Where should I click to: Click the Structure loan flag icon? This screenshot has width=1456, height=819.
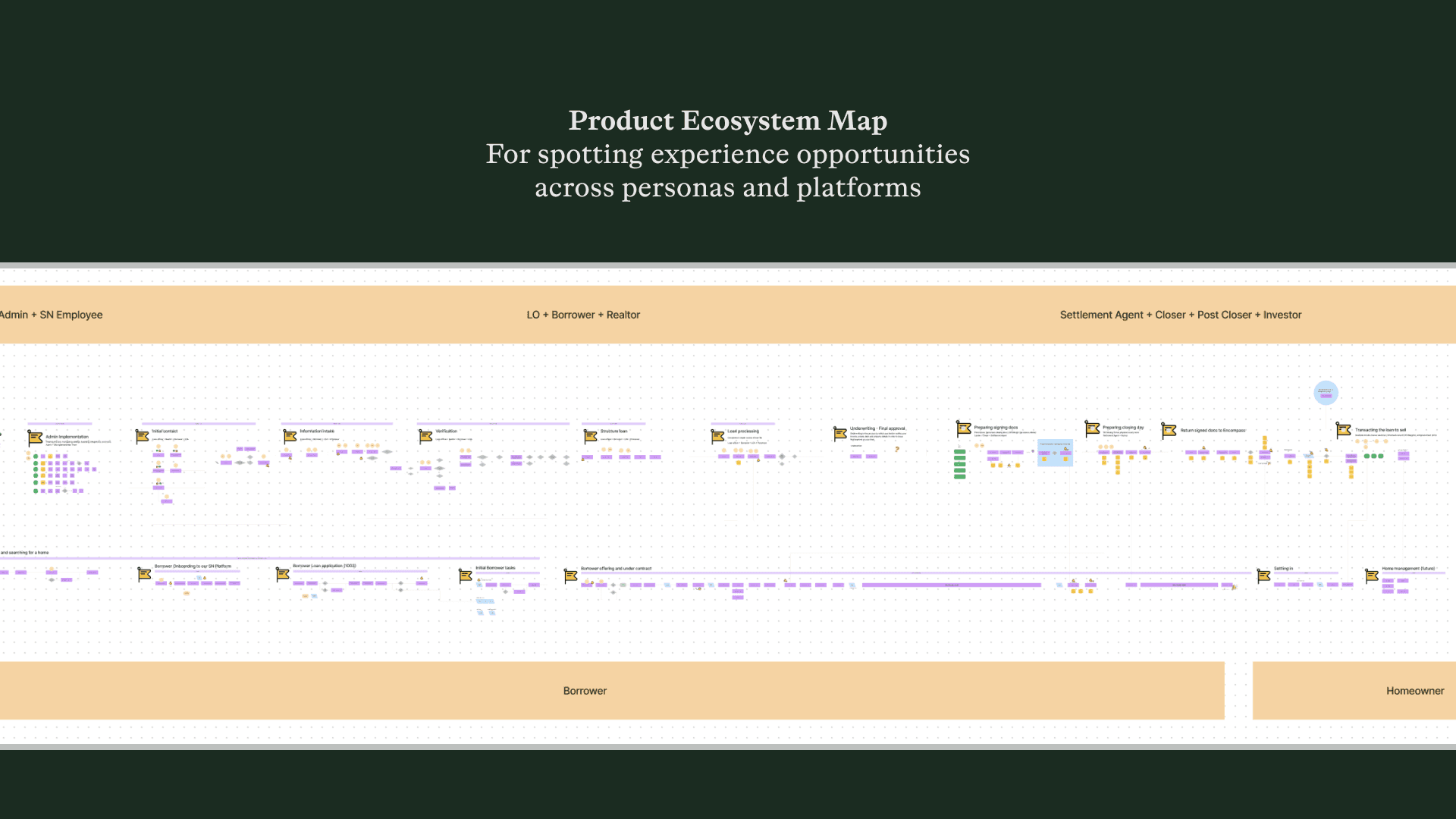[590, 436]
